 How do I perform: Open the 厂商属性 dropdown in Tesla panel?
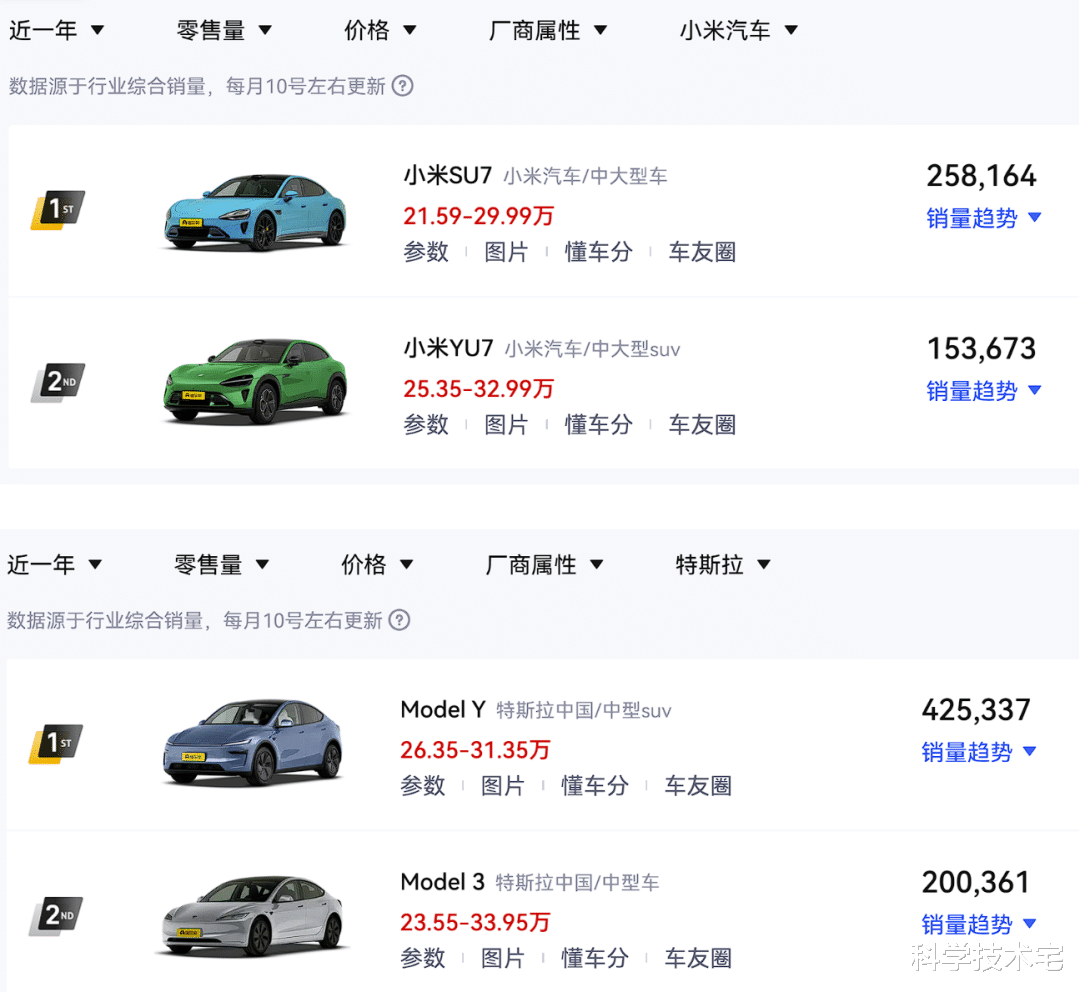(x=545, y=565)
